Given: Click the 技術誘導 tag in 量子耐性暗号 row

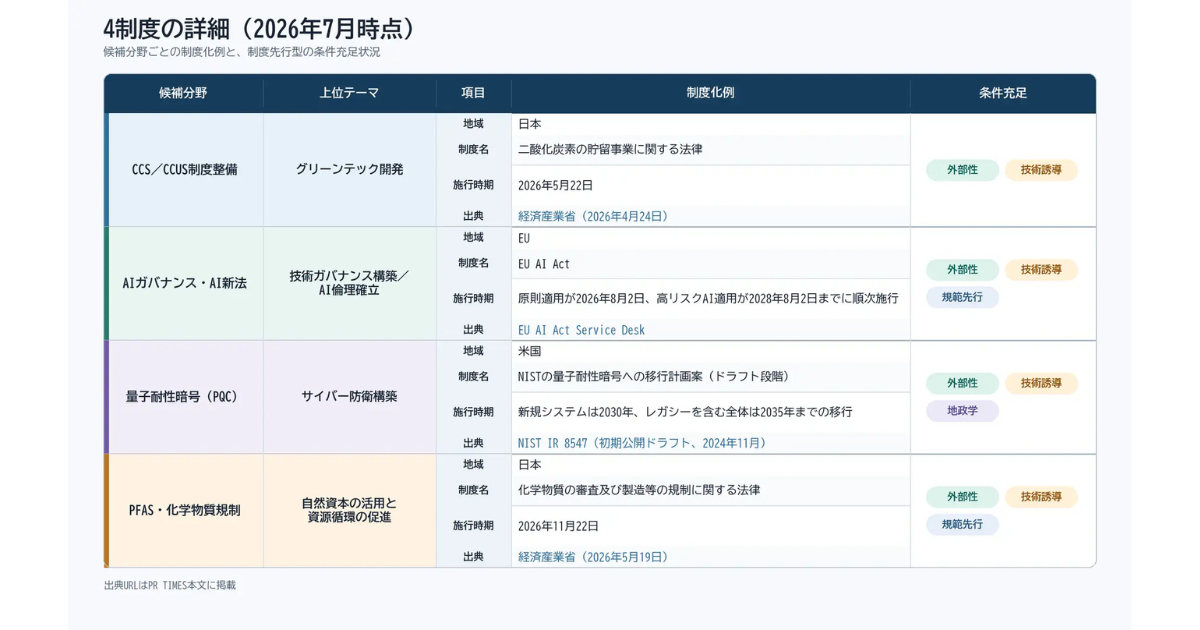Looking at the screenshot, I should 1041,383.
